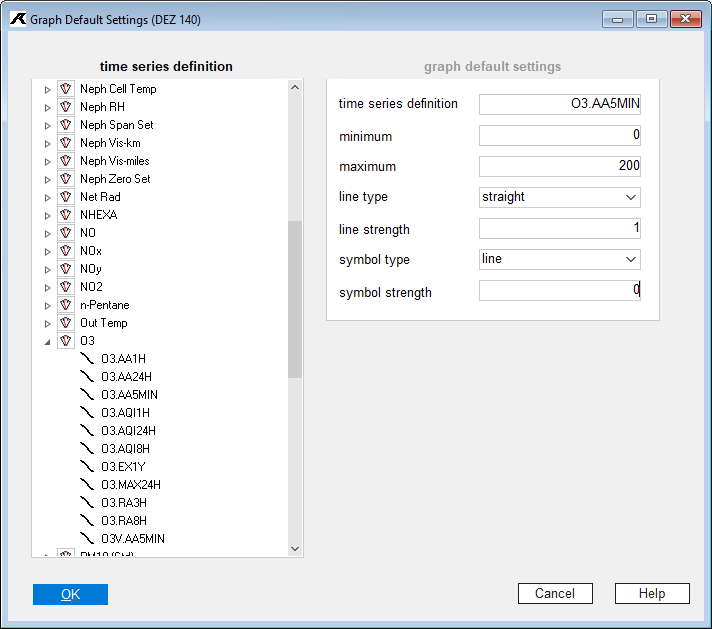Screen dimensions: 712x629
Task: Click the curve icon beside O3.MAX24H
Action: [x=87, y=485]
